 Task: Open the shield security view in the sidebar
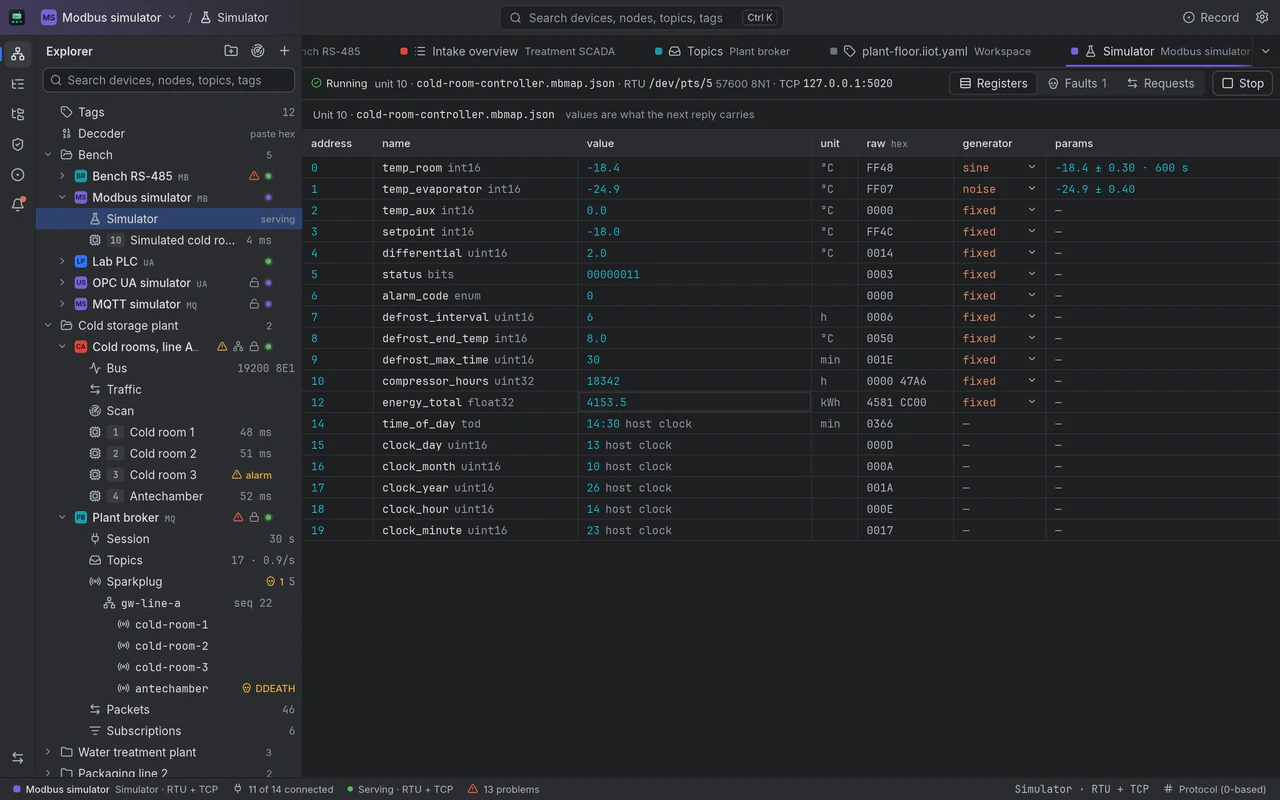(17, 144)
